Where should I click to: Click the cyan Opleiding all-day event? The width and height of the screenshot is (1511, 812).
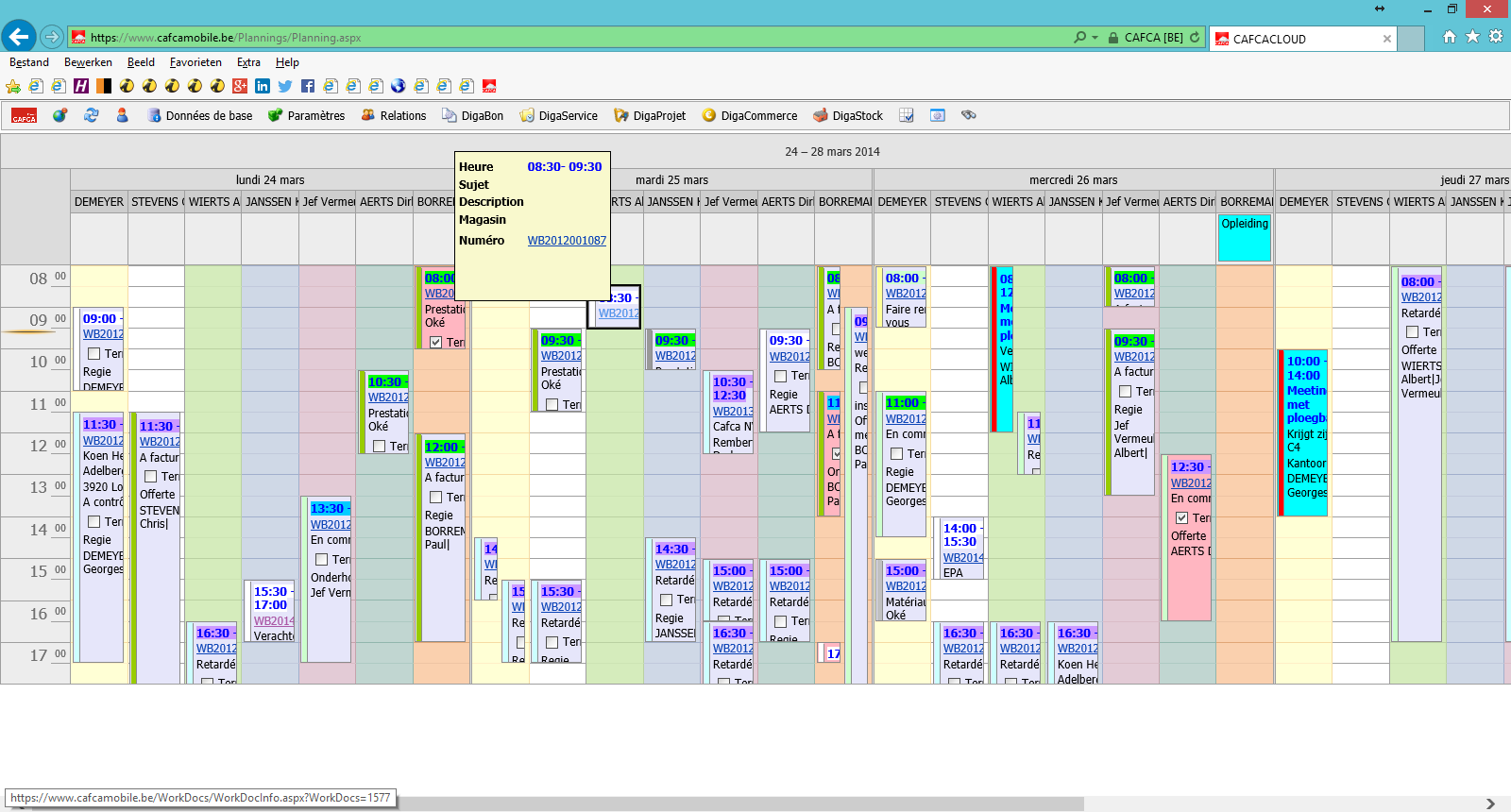(x=1245, y=238)
